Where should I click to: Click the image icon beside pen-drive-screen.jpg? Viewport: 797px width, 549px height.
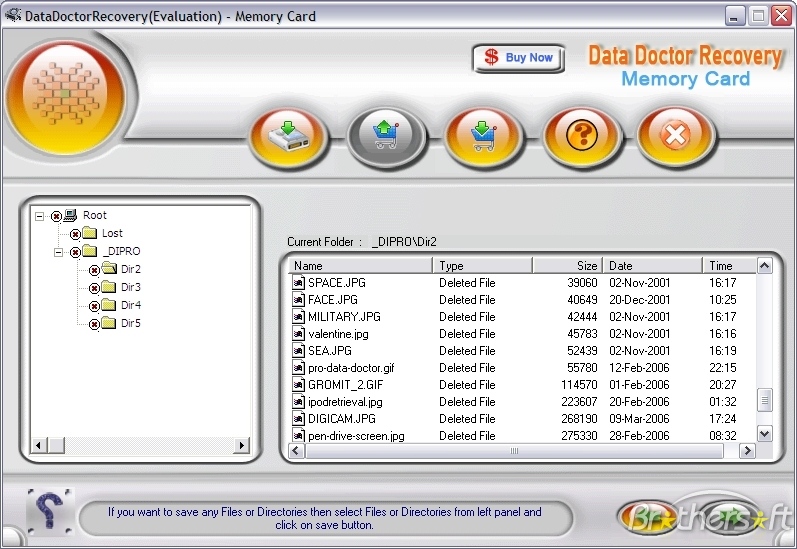[x=298, y=436]
